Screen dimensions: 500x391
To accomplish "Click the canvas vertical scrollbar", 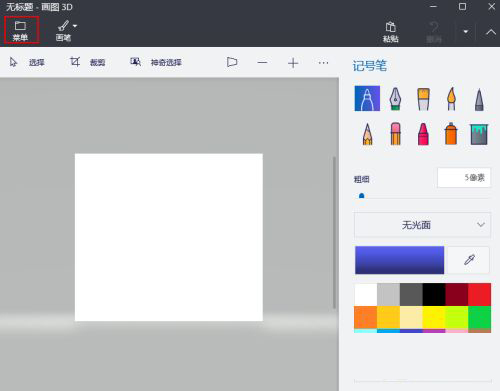I will coord(334,233).
